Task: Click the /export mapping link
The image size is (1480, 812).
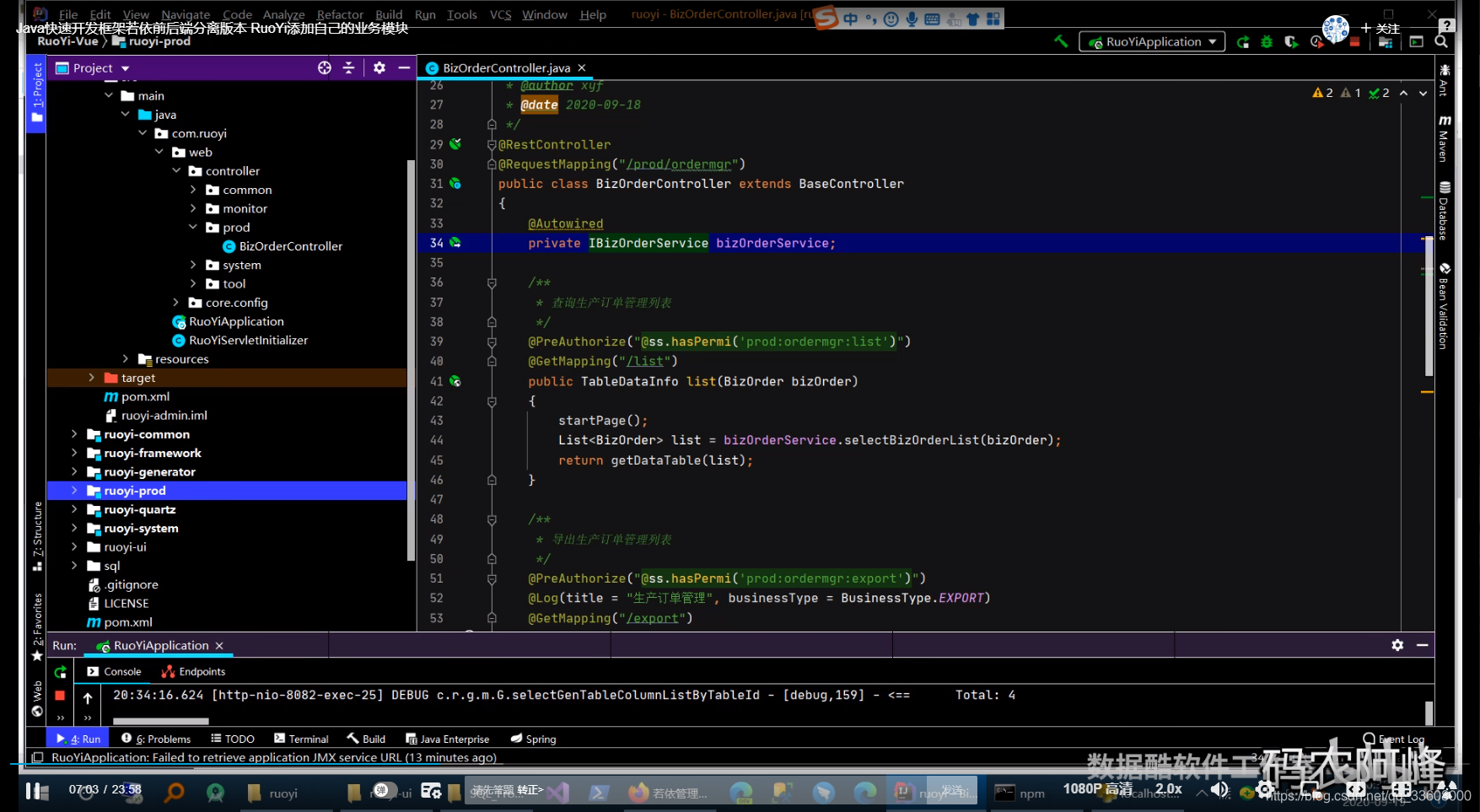Action: [x=652, y=618]
